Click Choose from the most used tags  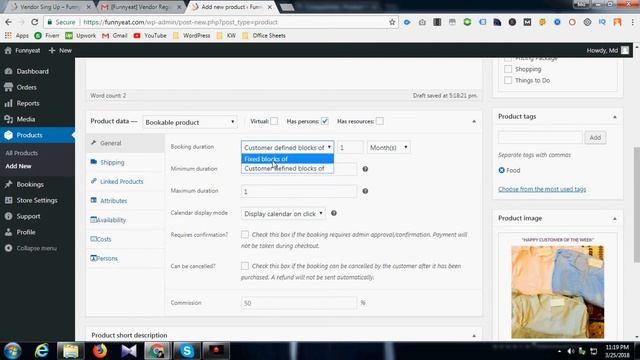pos(542,189)
